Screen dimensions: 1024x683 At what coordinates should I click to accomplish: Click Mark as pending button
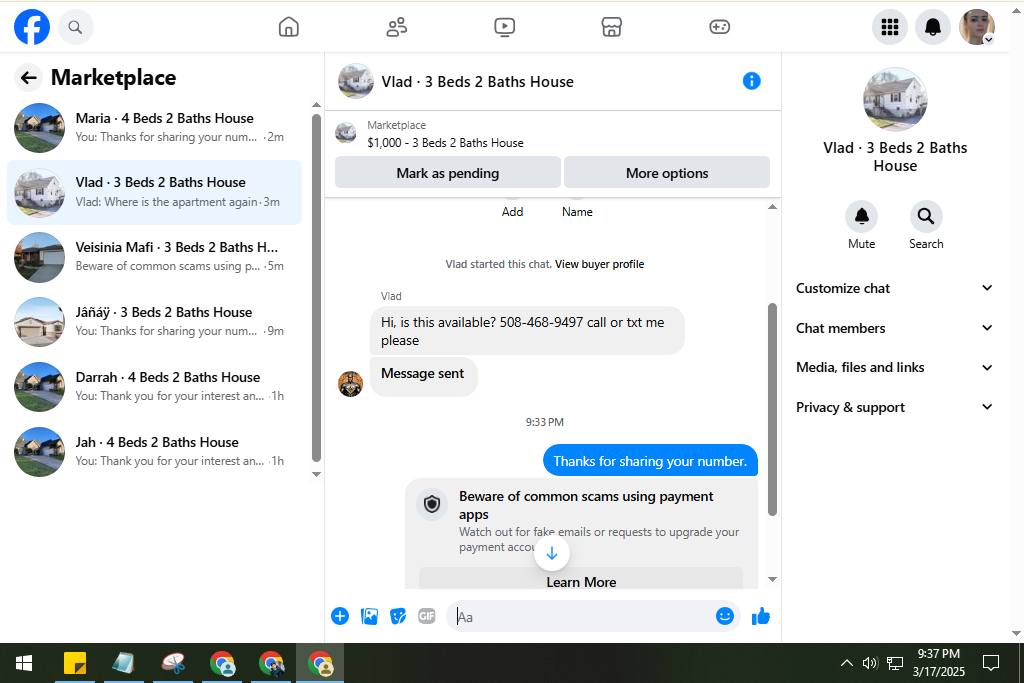pos(447,173)
